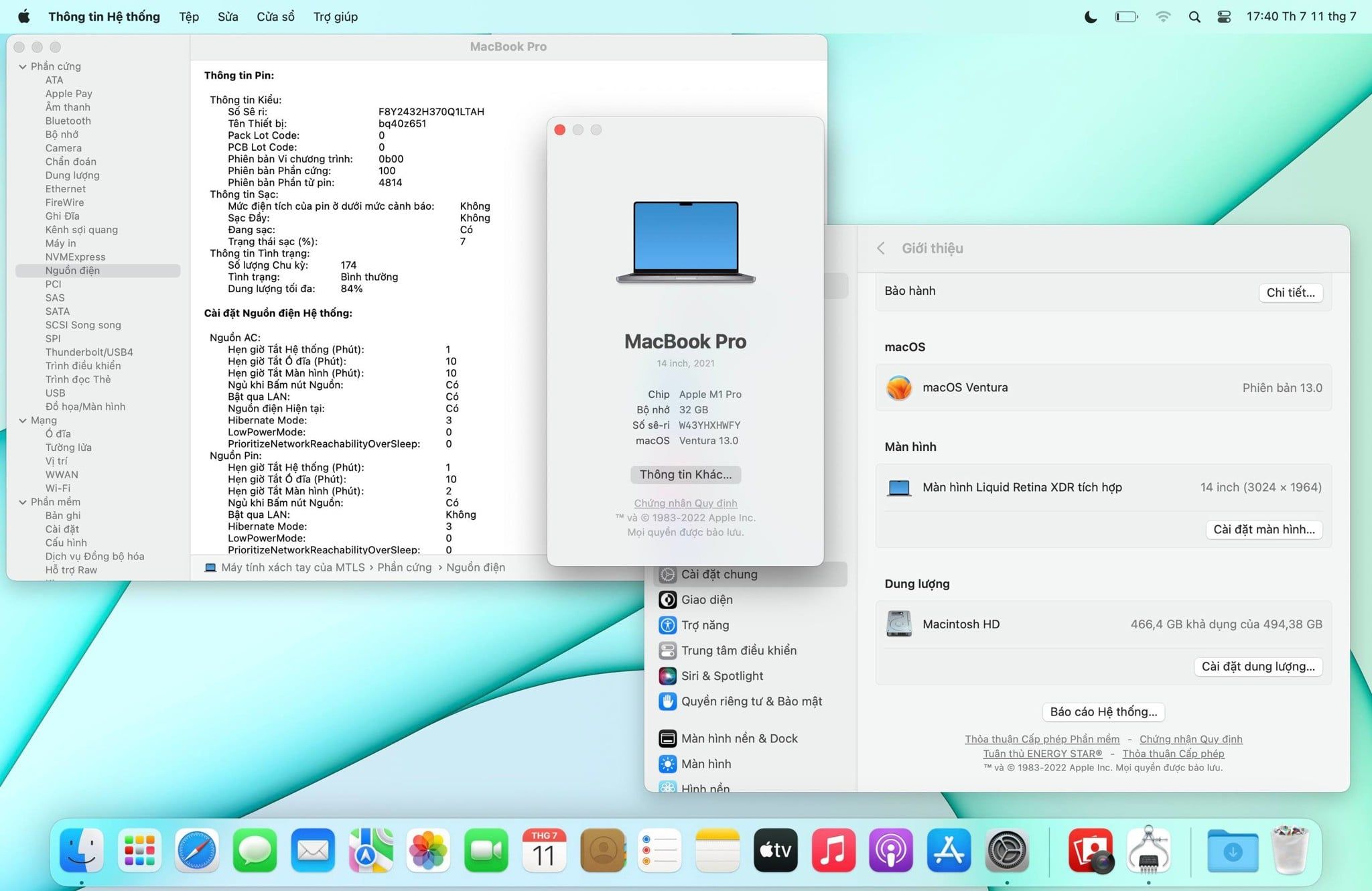This screenshot has height=891, width=1372.
Task: Open Calendar showing THG 7 11
Action: click(544, 850)
